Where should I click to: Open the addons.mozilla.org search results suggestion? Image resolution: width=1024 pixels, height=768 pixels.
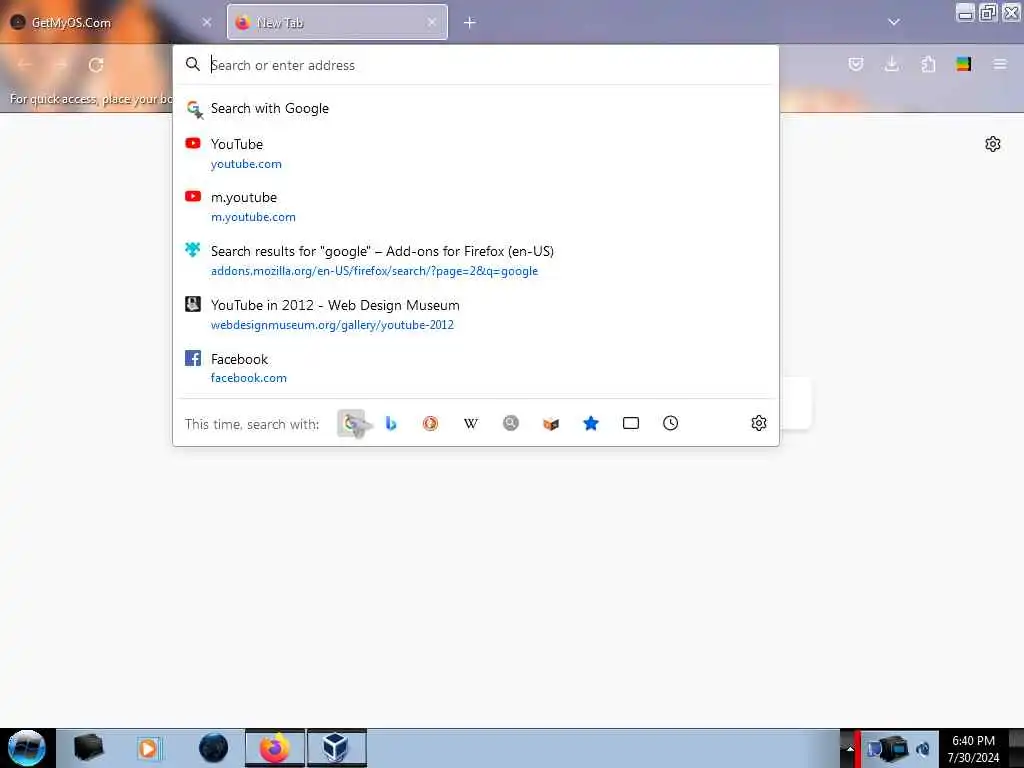coord(475,261)
